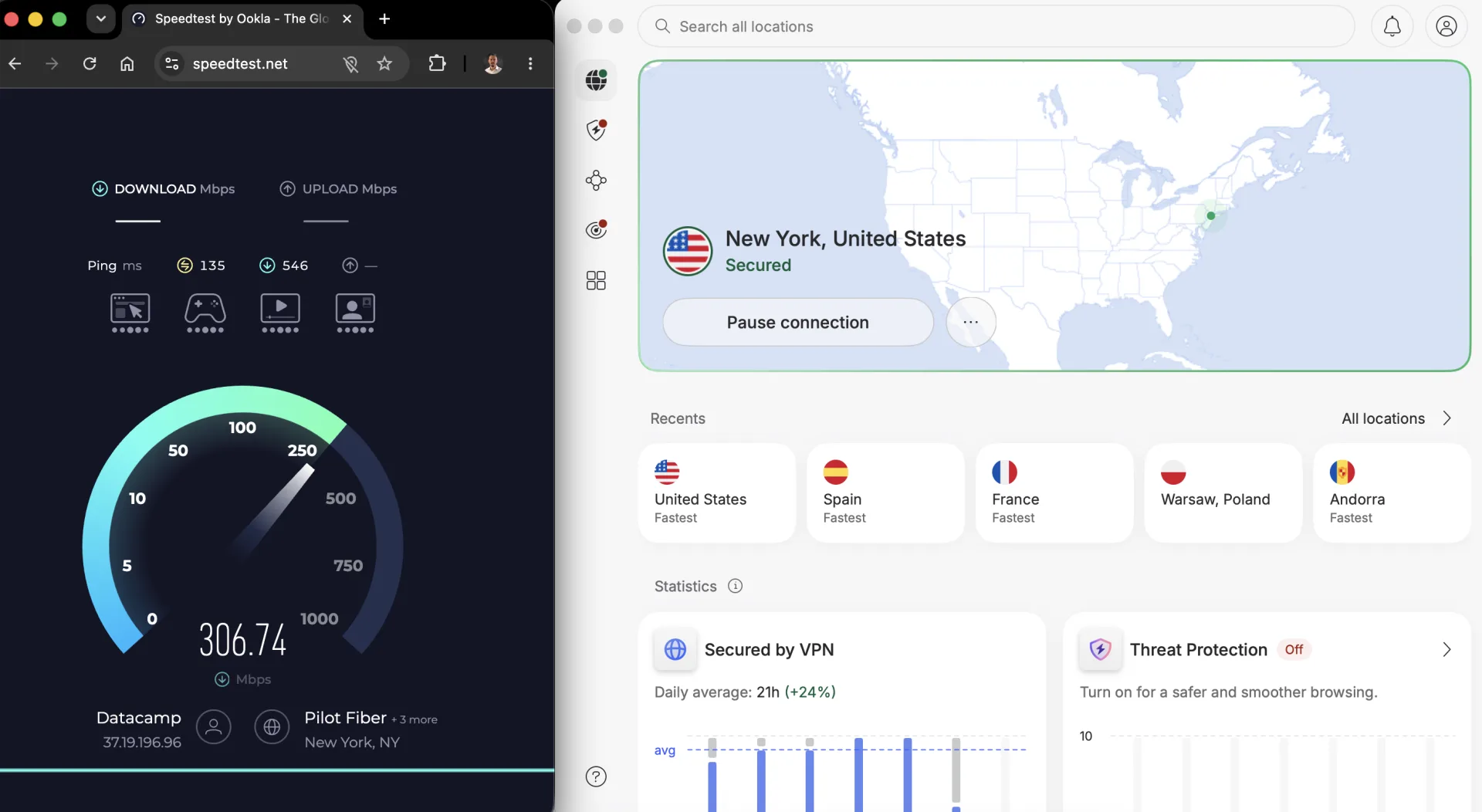Open the Chrome three-dot menu
This screenshot has width=1482, height=812.
[x=530, y=63]
